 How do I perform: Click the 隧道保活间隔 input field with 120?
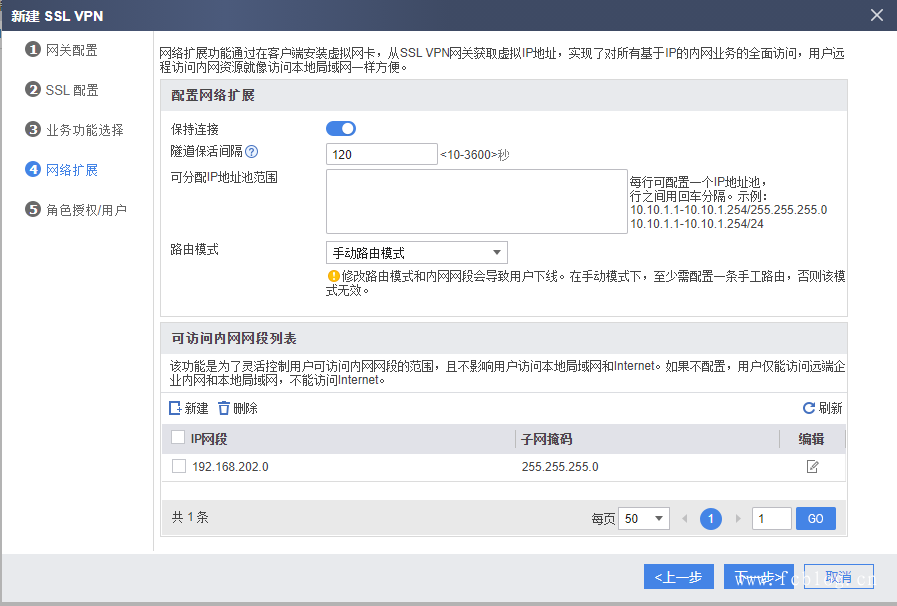[x=382, y=155]
